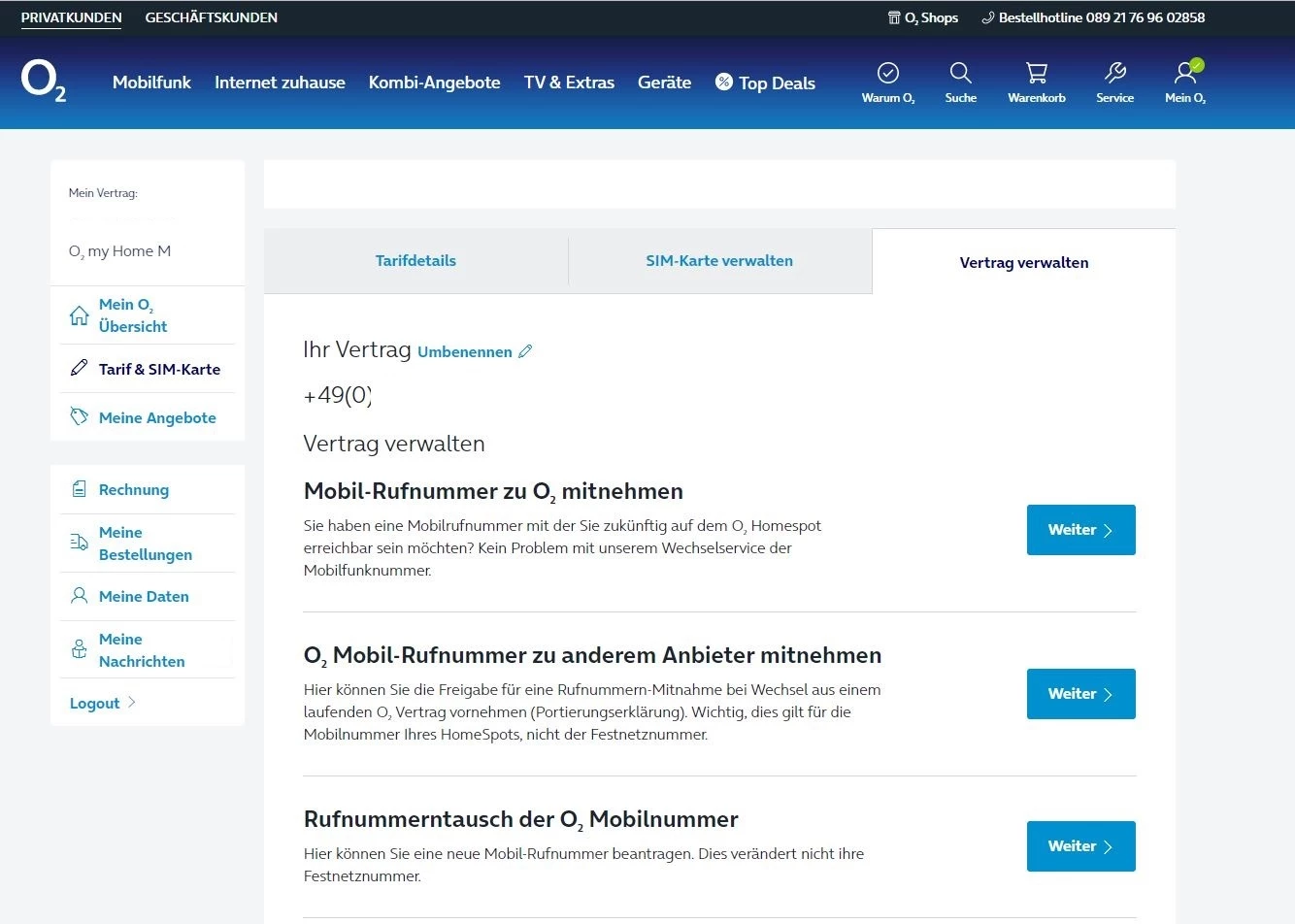Open the TV & Extras menu
Image resolution: width=1295 pixels, height=924 pixels.
569,82
